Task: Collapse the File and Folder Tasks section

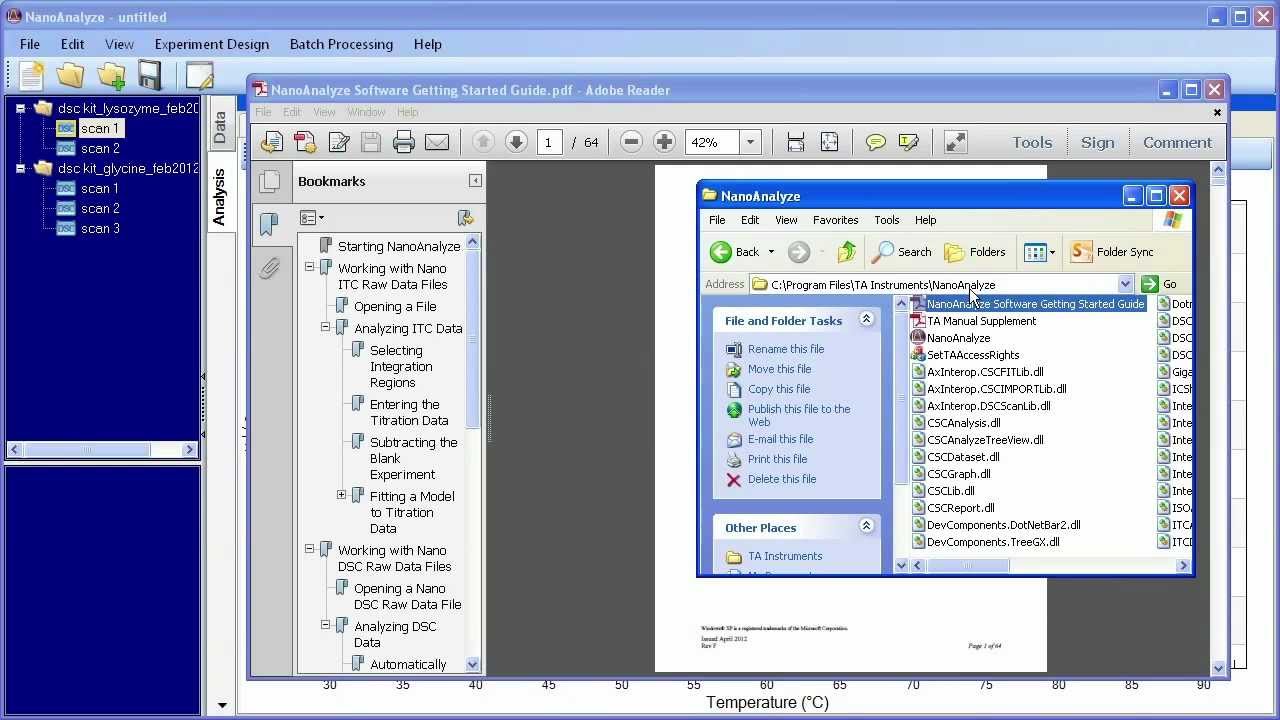Action: point(866,319)
